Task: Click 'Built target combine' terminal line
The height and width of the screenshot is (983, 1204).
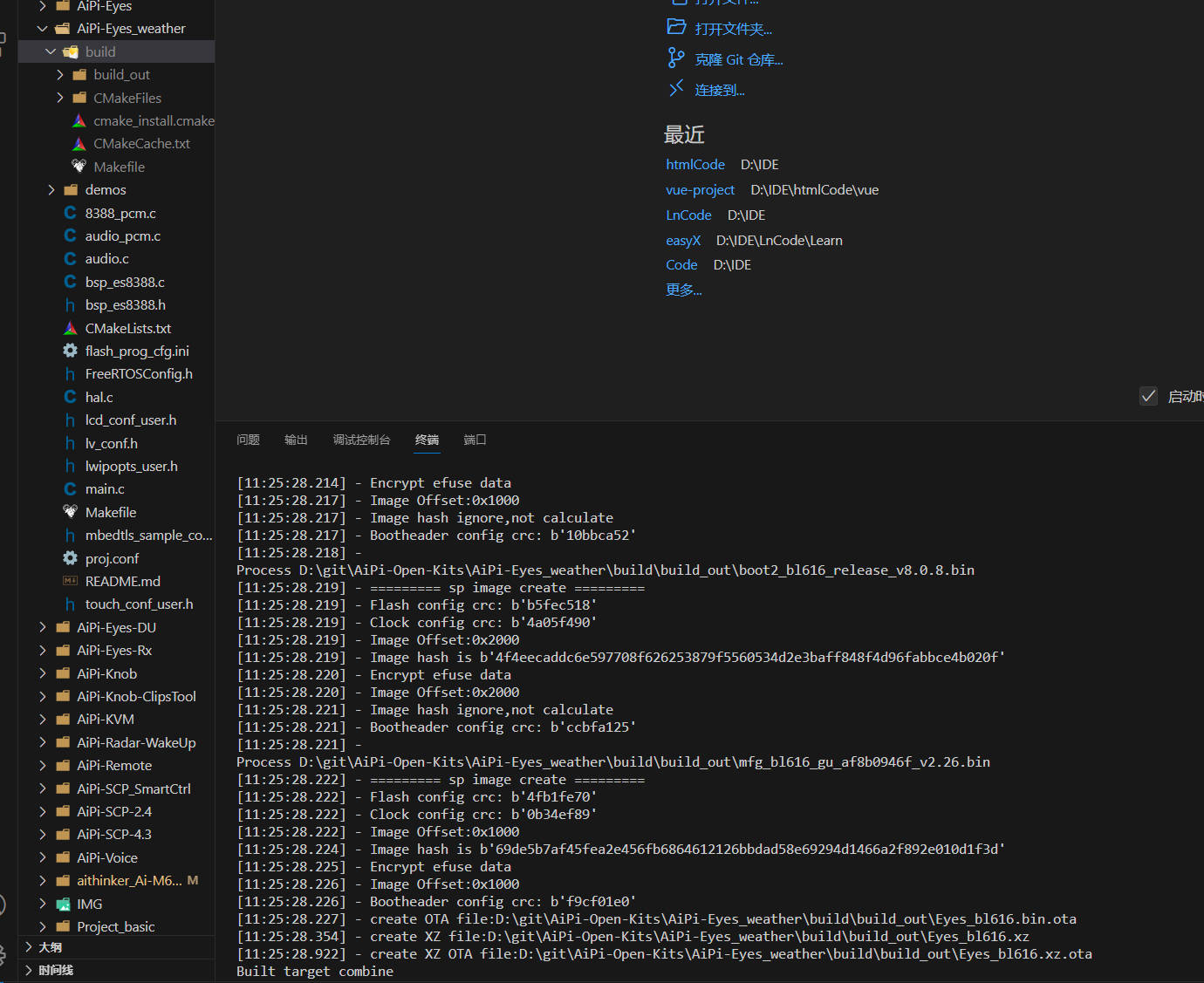Action: pyautogui.click(x=315, y=972)
